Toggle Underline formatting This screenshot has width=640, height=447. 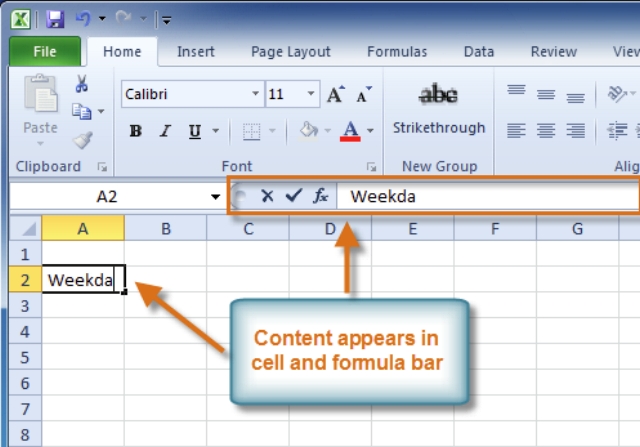tap(195, 131)
